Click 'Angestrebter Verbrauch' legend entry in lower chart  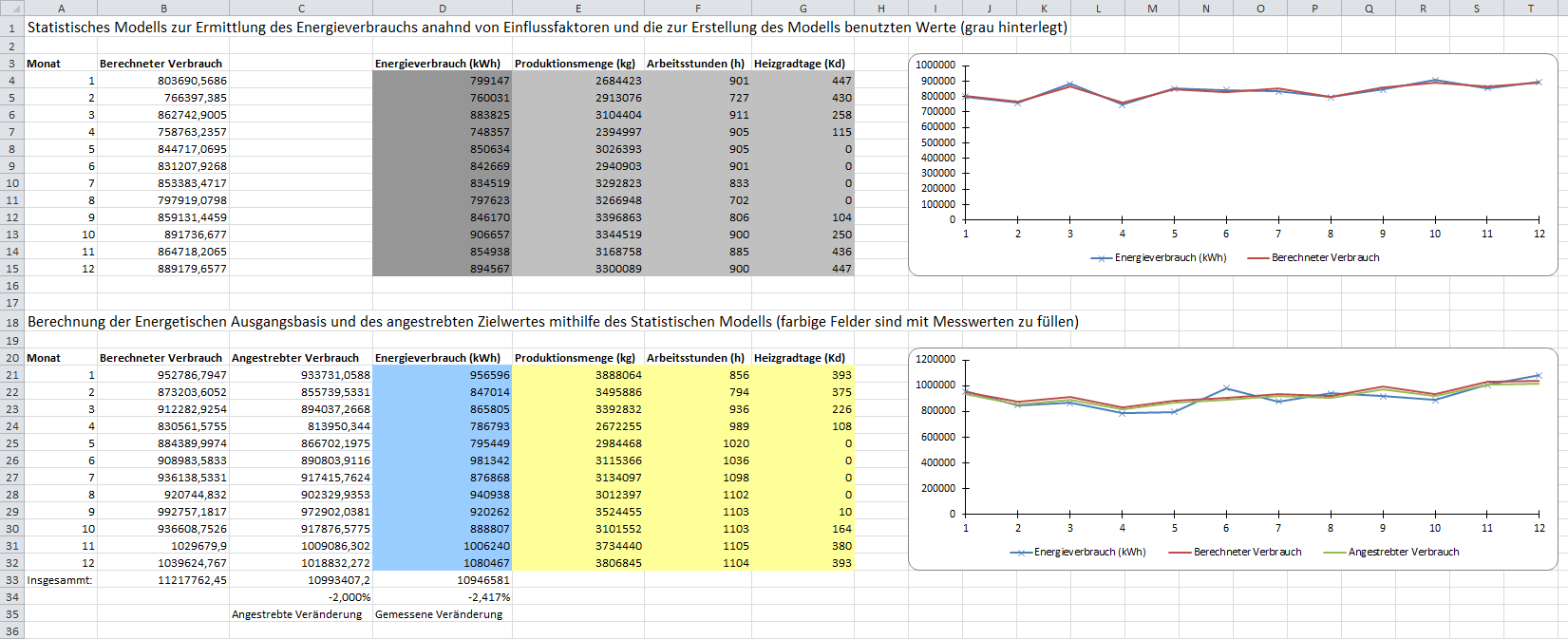(x=1403, y=552)
